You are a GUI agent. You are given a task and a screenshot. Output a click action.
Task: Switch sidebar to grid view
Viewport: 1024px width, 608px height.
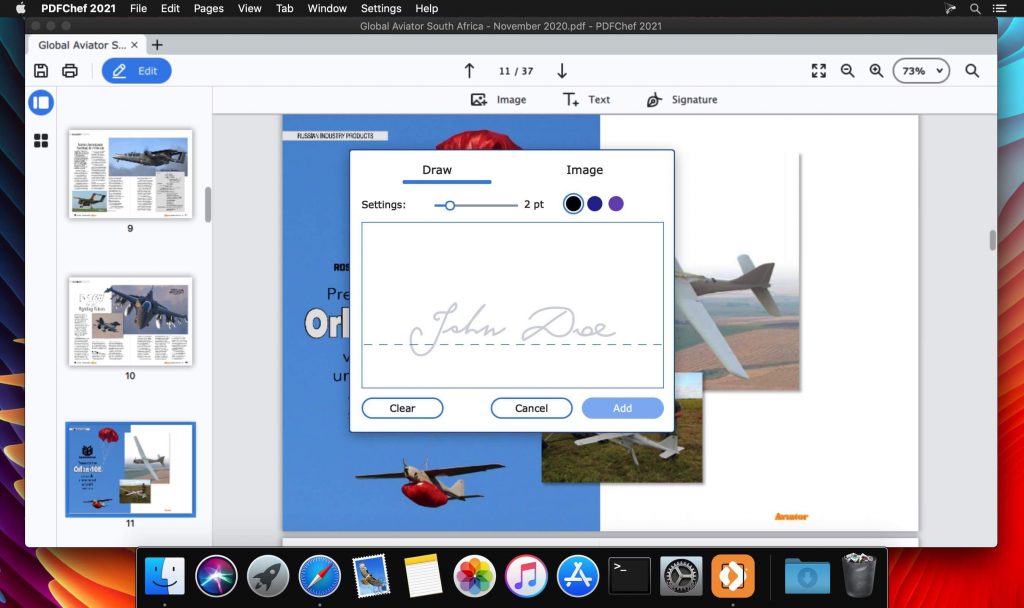(40, 139)
